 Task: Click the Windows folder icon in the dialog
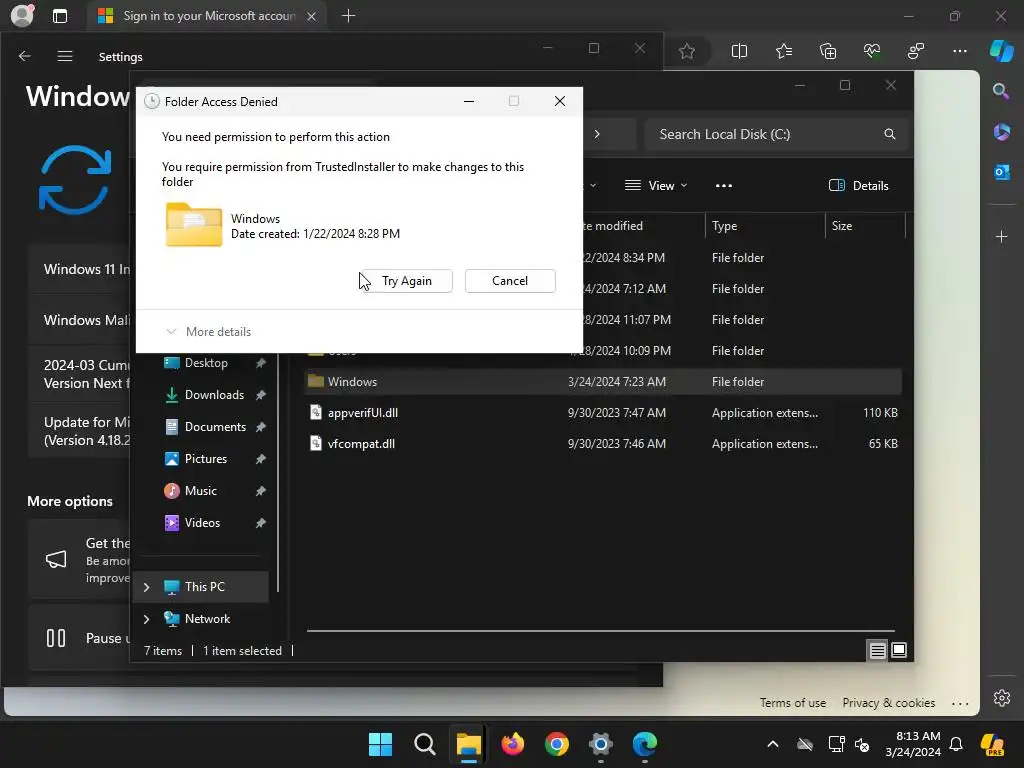194,225
